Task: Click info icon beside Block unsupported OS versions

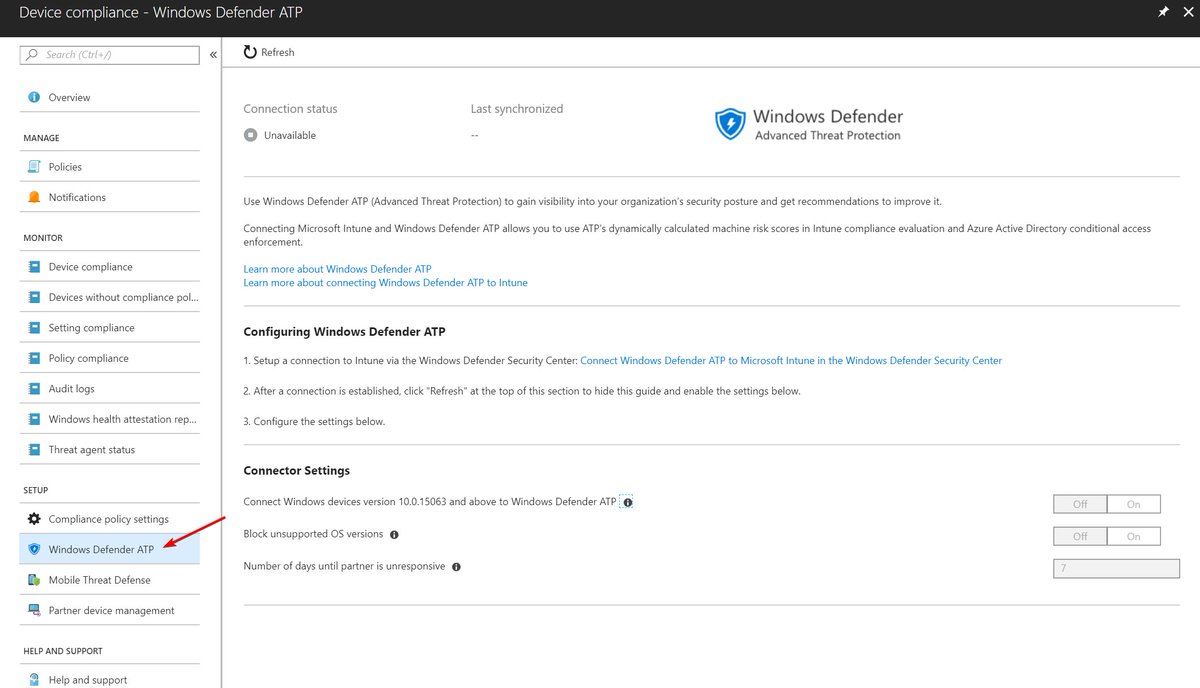Action: (x=394, y=535)
